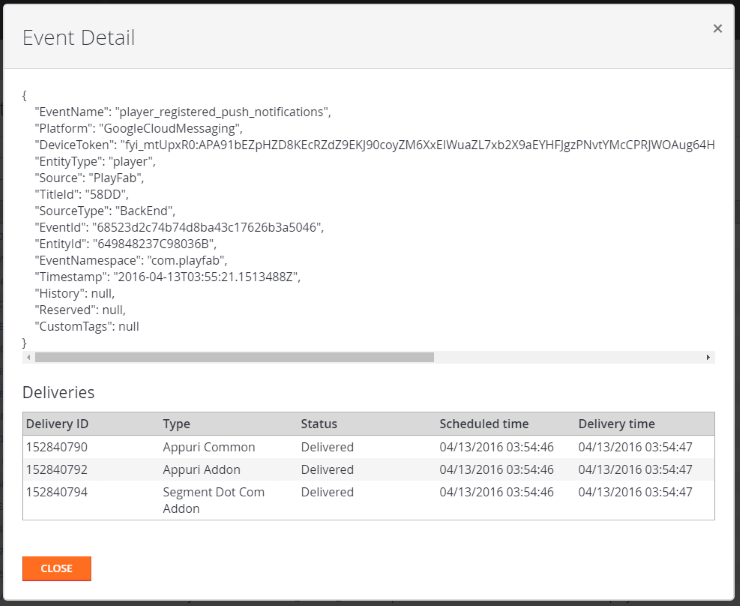Click Delivered status for Segment Dot Com row
This screenshot has height=606, width=740.
(327, 492)
